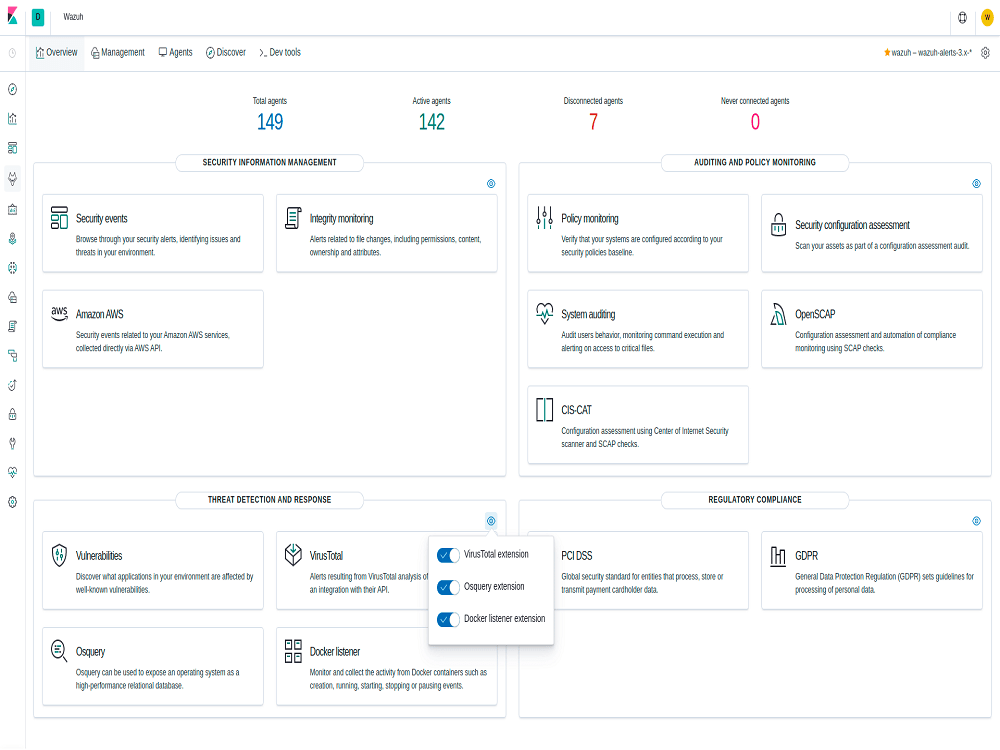1000x750 pixels.
Task: Click Never connected agents count 0
Action: (x=755, y=122)
